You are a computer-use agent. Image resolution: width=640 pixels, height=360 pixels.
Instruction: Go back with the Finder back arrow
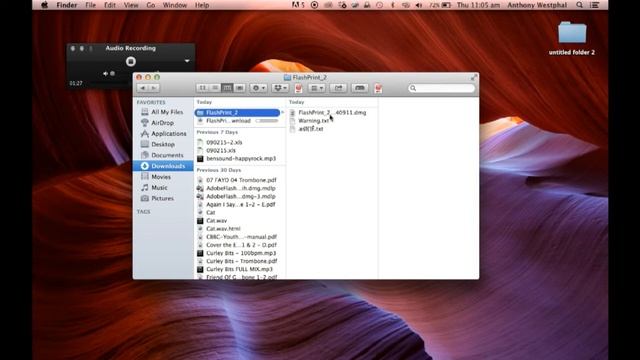coord(142,88)
